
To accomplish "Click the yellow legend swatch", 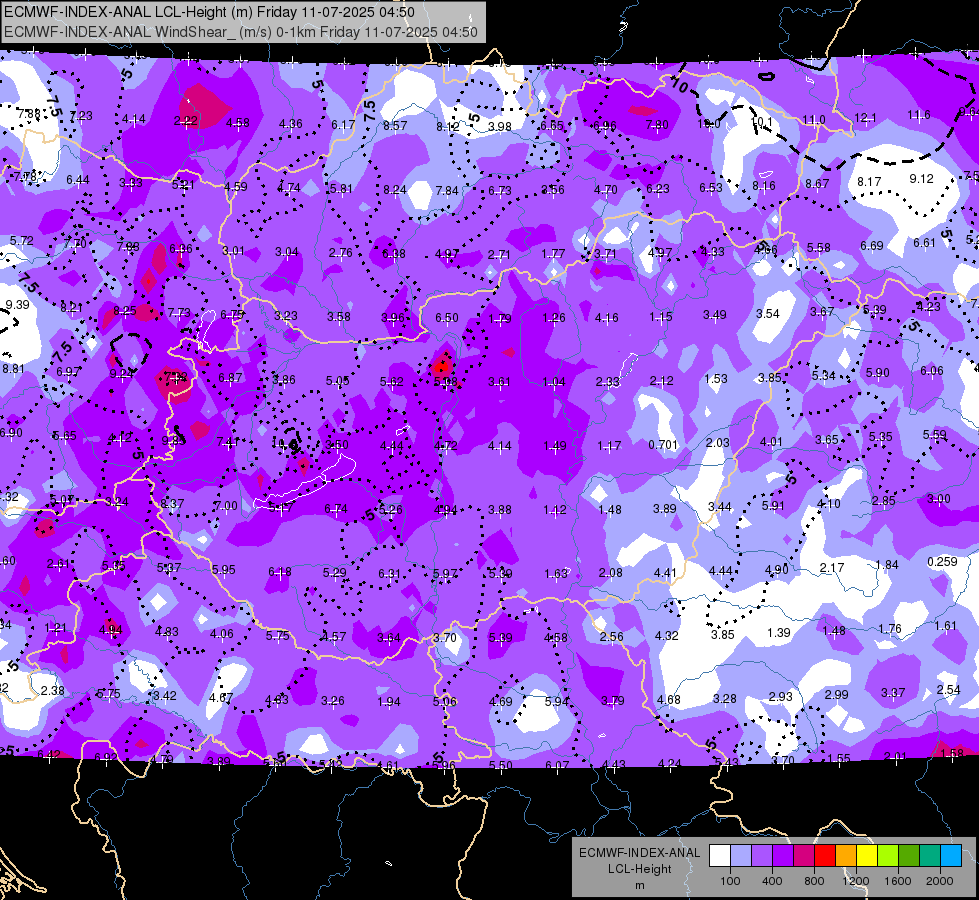I will [867, 856].
